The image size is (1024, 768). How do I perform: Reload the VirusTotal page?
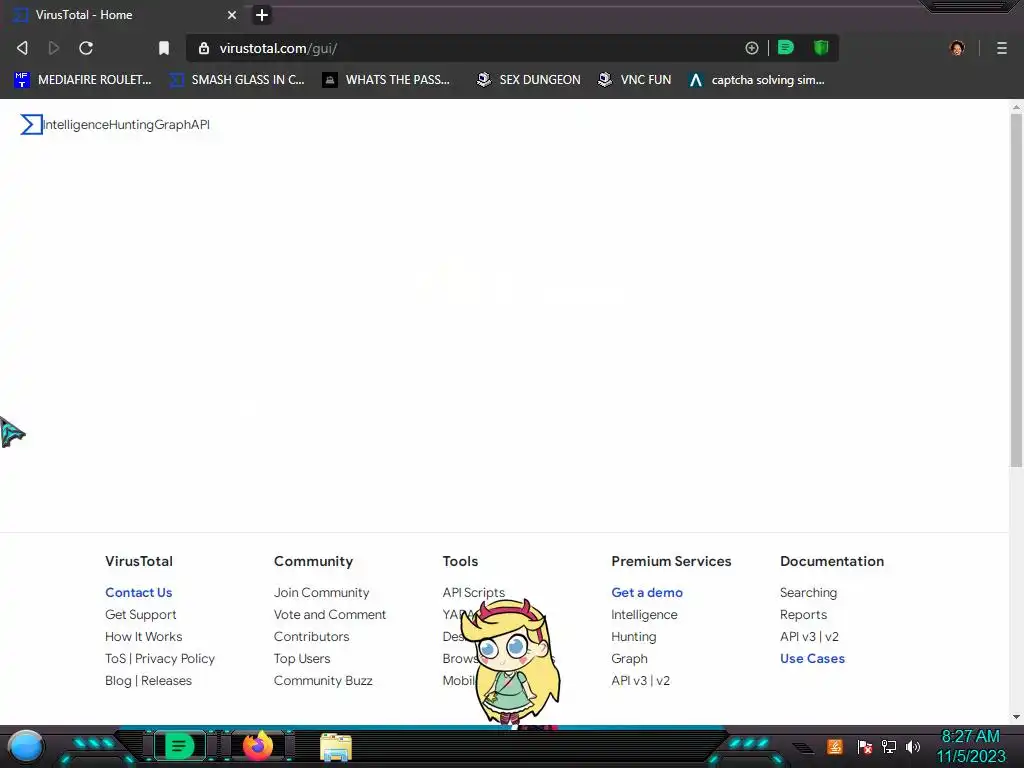click(86, 48)
